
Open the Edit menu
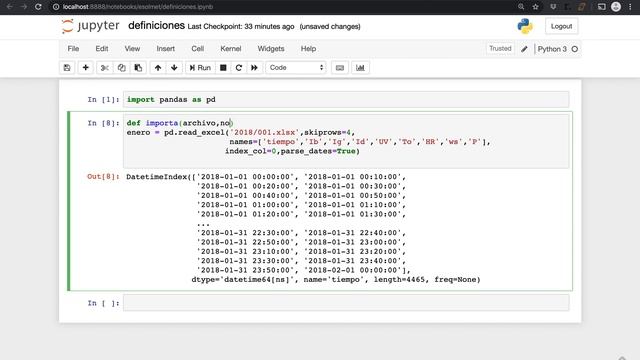(x=102, y=49)
